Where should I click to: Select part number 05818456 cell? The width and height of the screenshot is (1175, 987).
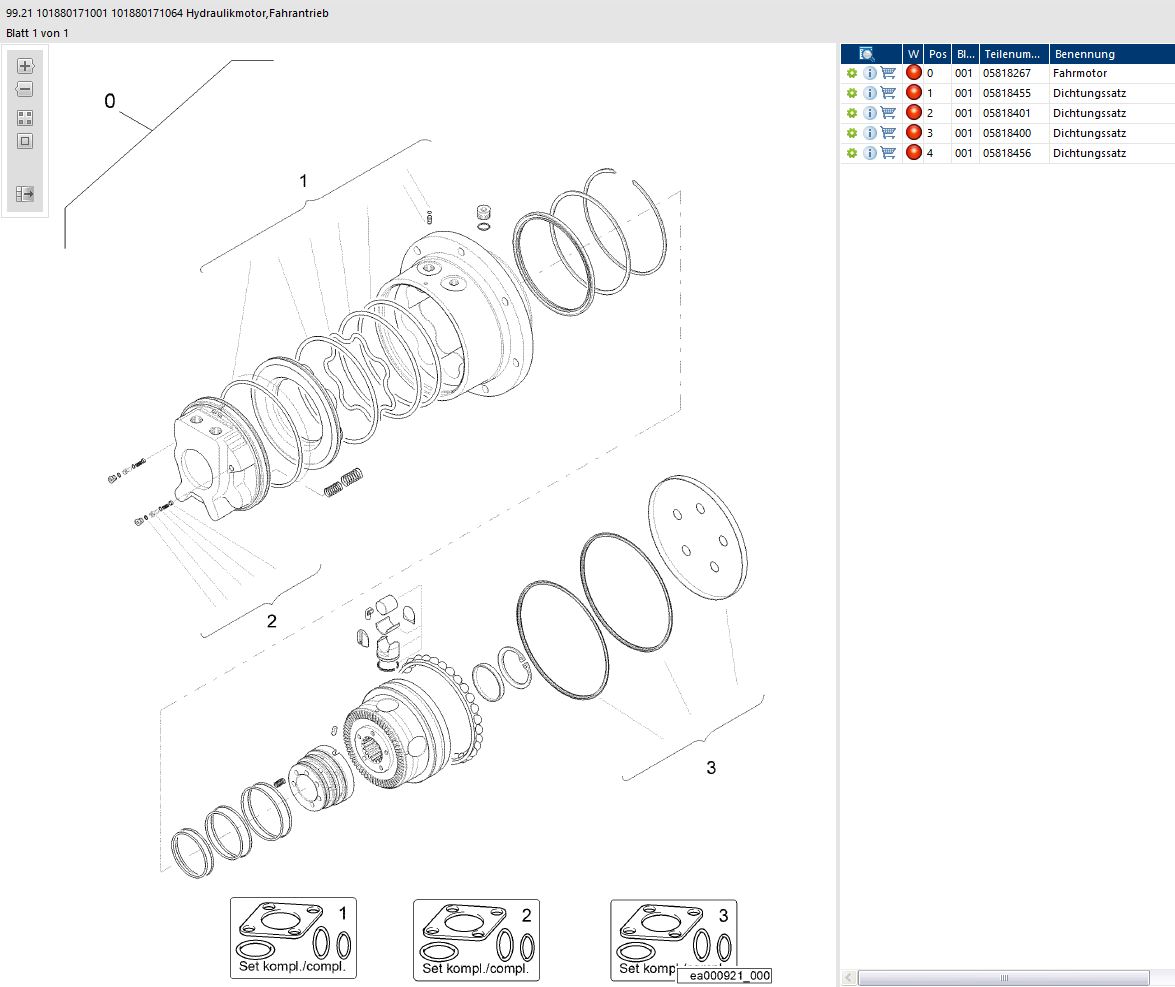coord(1014,153)
